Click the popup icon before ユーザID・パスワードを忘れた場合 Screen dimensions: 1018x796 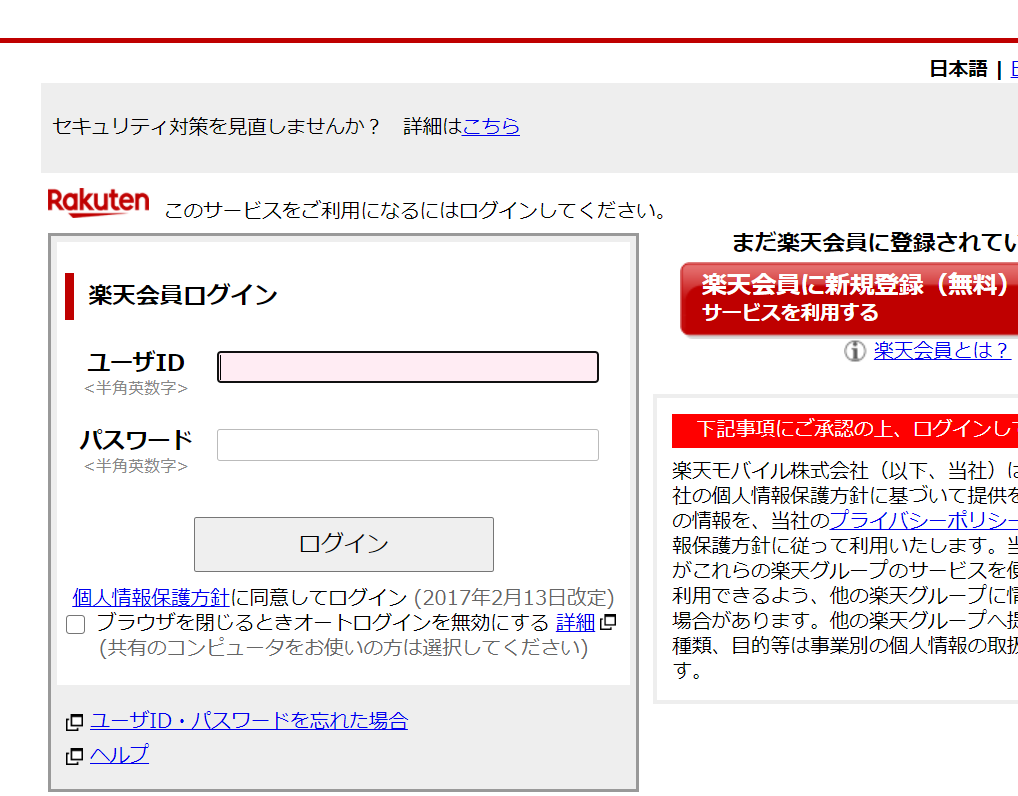coord(75,721)
